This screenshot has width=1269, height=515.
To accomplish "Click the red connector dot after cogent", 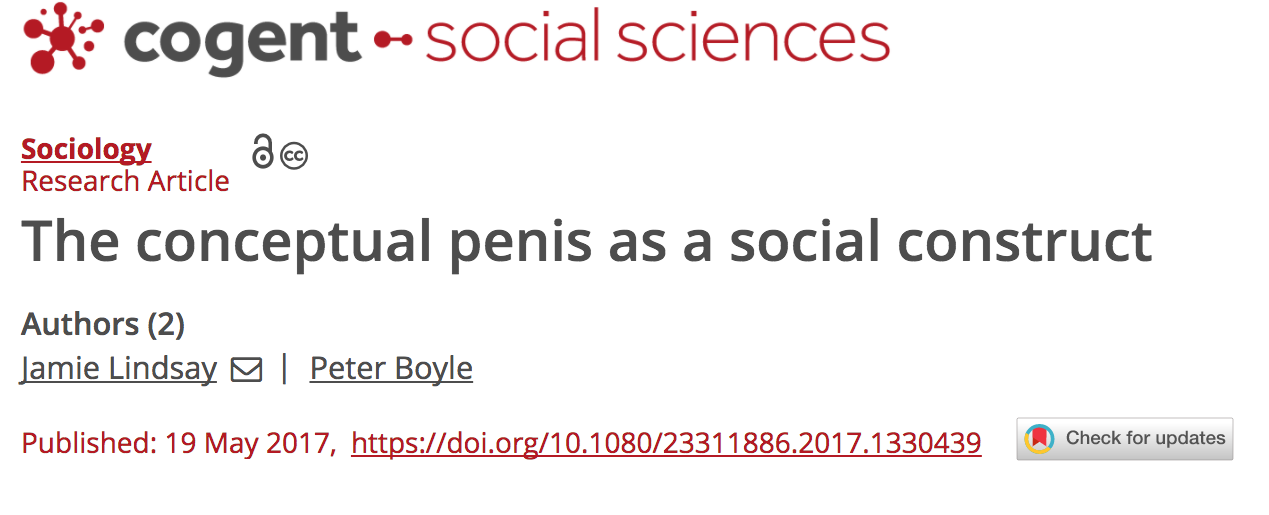I will (x=392, y=40).
